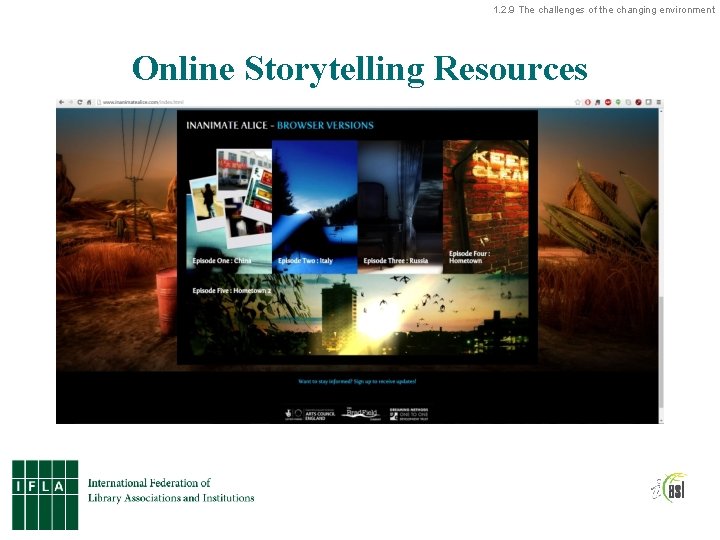Click the dark red round extension icon

coord(638,102)
